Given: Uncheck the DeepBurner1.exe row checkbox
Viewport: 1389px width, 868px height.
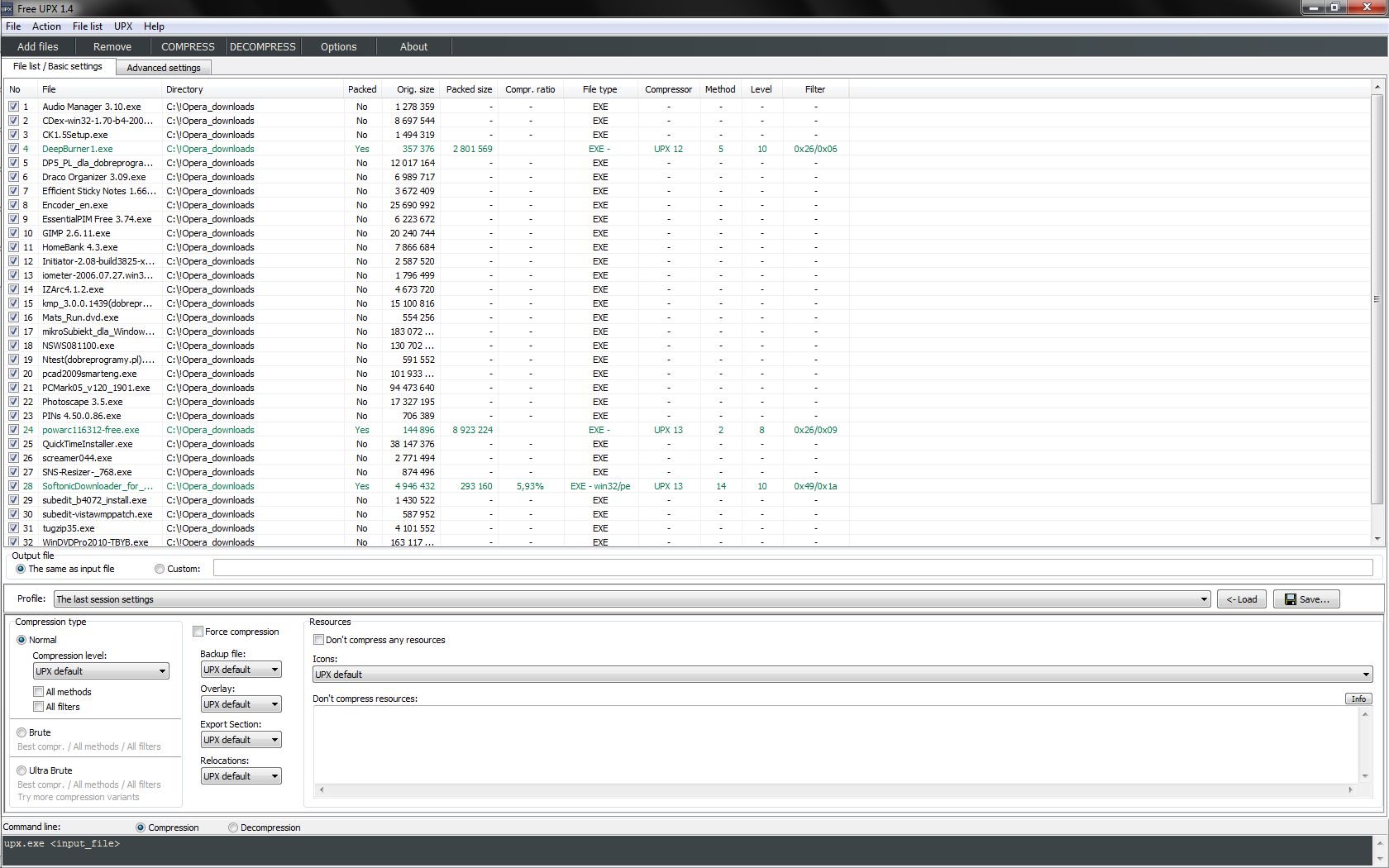Looking at the screenshot, I should tap(14, 149).
